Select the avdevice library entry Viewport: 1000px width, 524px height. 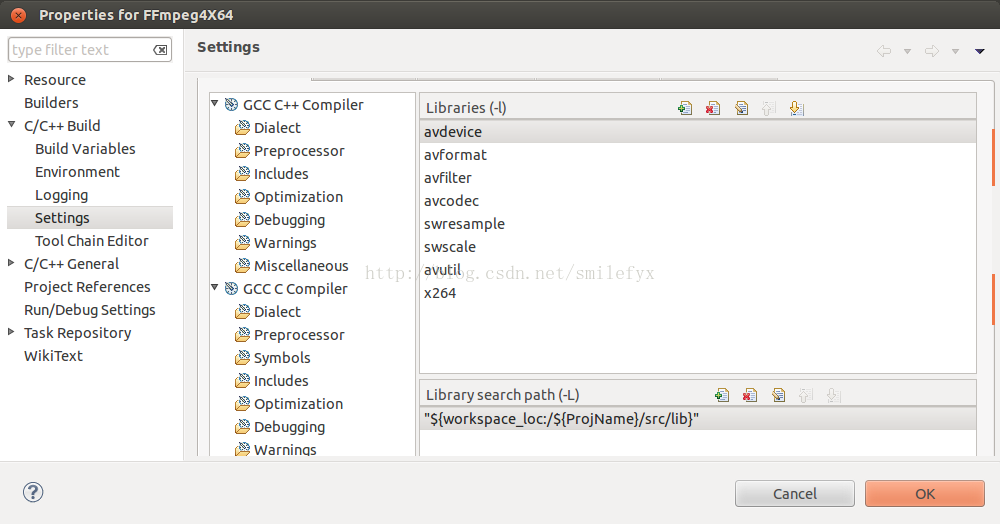tap(698, 132)
